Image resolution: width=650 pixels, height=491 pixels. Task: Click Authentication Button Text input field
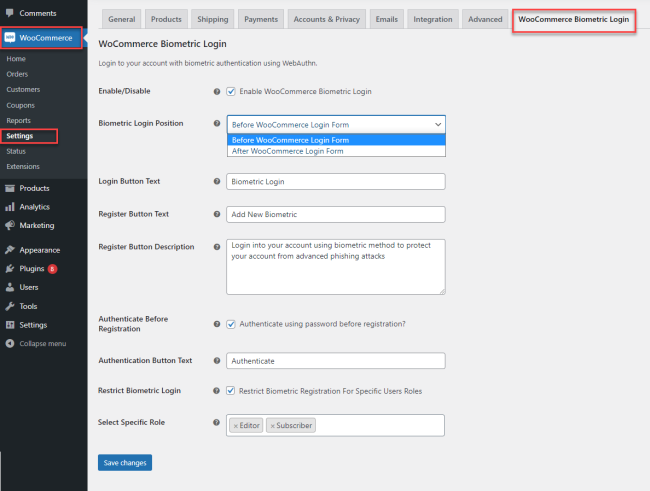[336, 361]
